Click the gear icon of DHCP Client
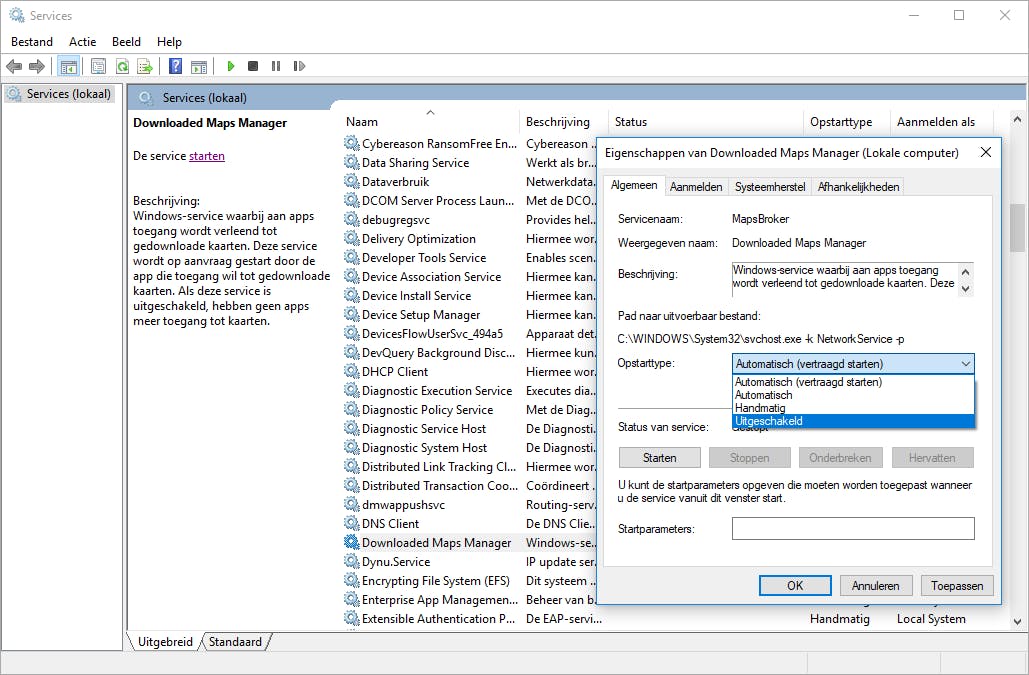This screenshot has height=675, width=1029. tap(352, 371)
